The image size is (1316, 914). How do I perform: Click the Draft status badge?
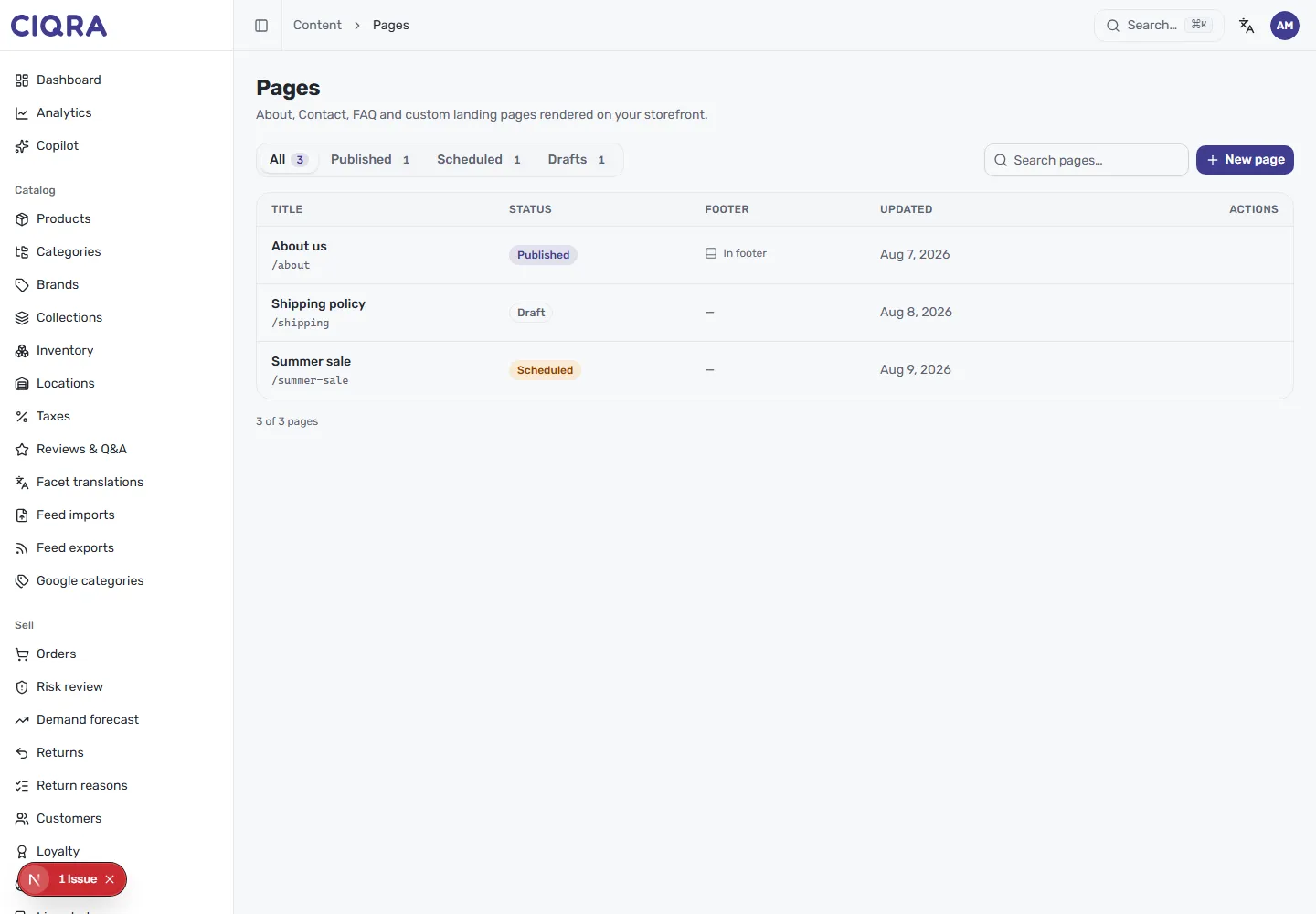531,313
